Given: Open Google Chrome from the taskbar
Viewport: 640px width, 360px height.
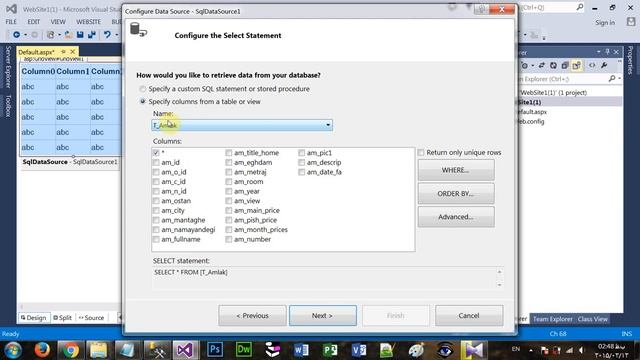Looking at the screenshot, I should point(71,350).
